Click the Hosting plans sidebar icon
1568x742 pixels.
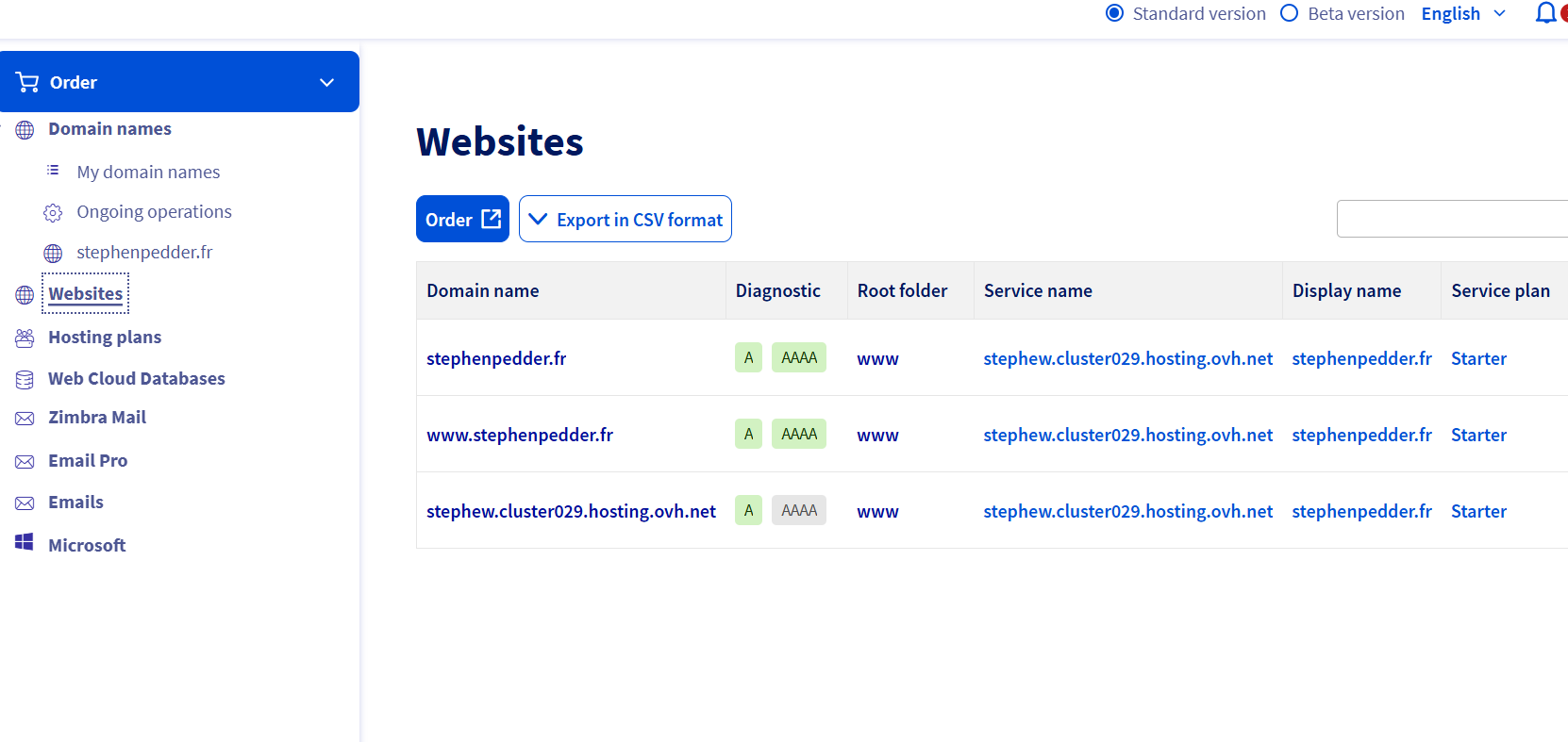(25, 338)
